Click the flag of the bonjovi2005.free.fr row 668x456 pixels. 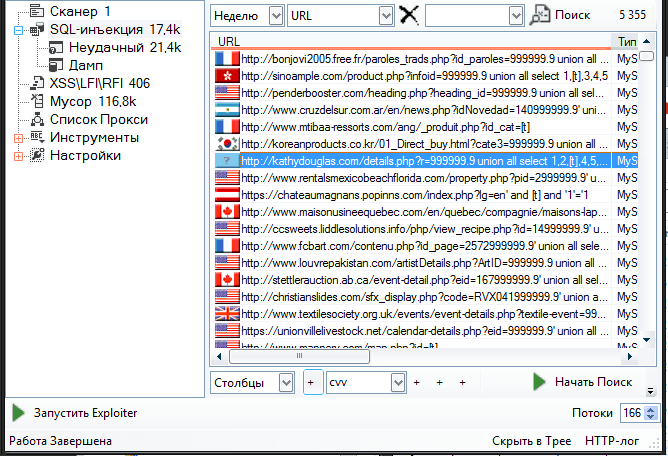(227, 59)
